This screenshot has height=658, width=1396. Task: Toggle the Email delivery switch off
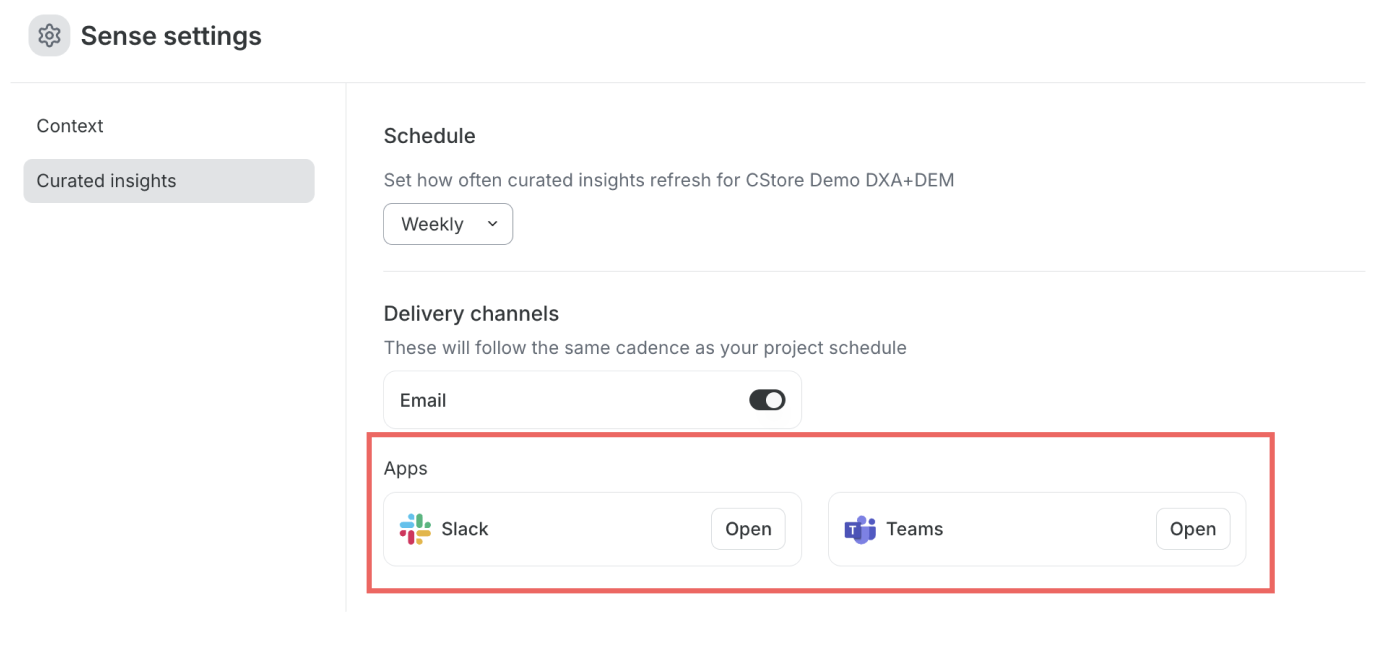pyautogui.click(x=767, y=400)
